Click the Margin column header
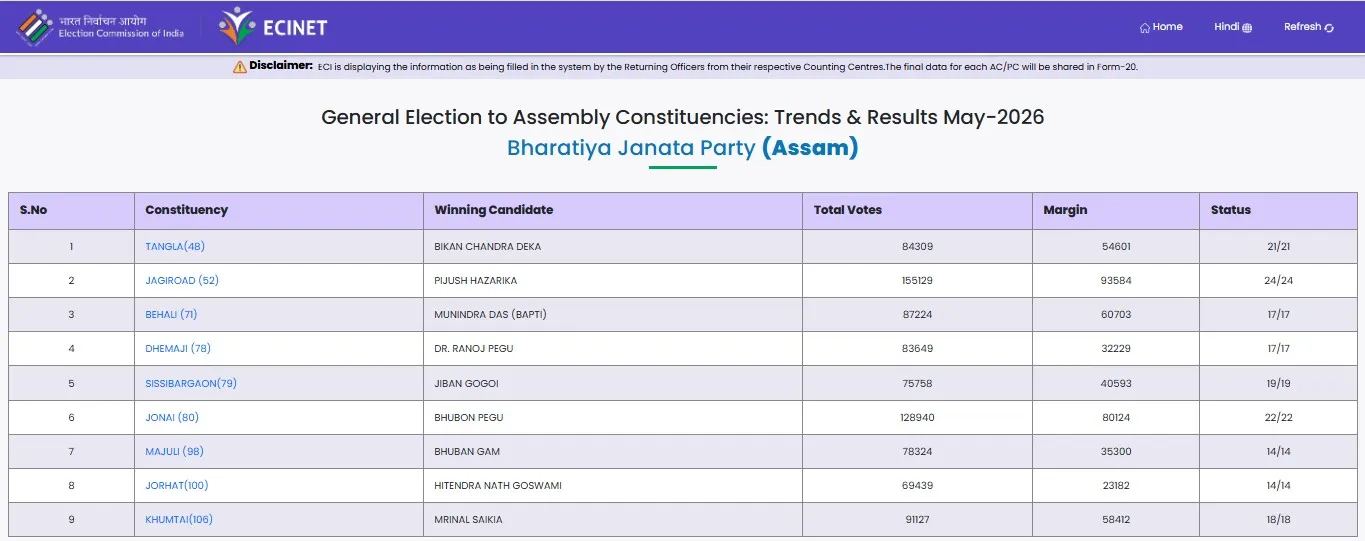Screen dimensions: 1365x541 pyautogui.click(x=1065, y=210)
